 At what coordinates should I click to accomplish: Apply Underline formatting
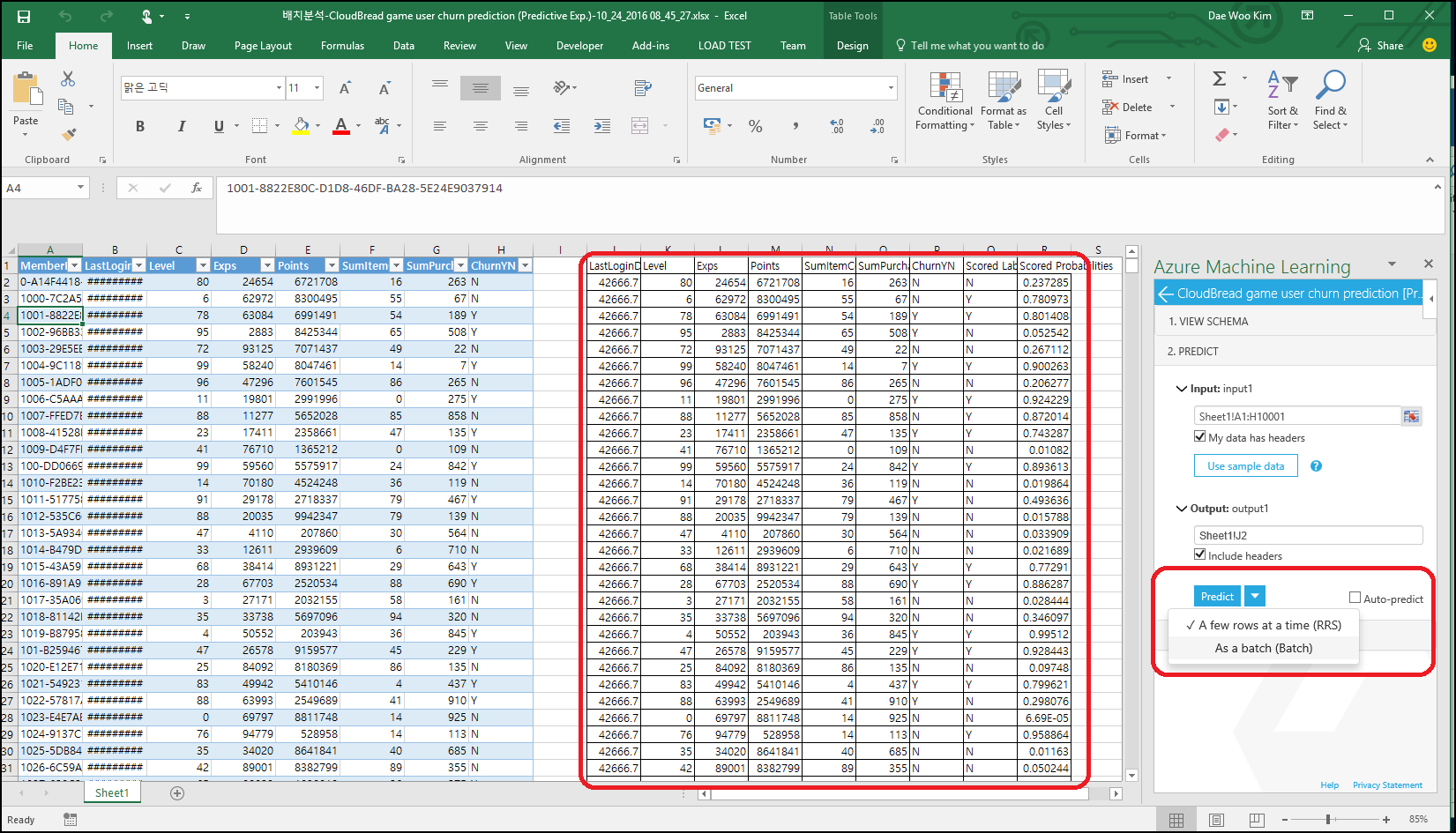click(x=219, y=126)
